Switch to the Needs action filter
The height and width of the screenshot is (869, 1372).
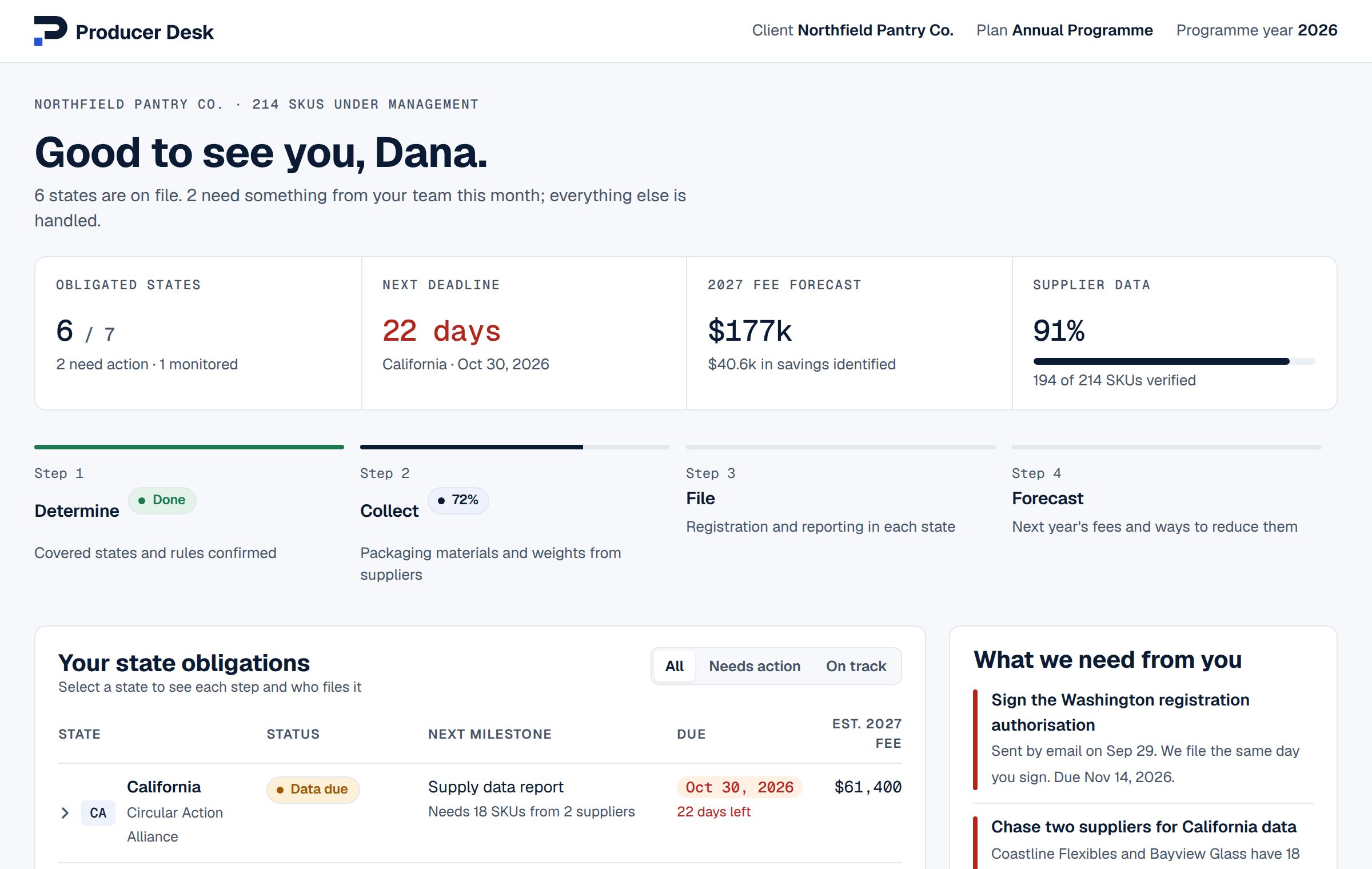pyautogui.click(x=755, y=666)
